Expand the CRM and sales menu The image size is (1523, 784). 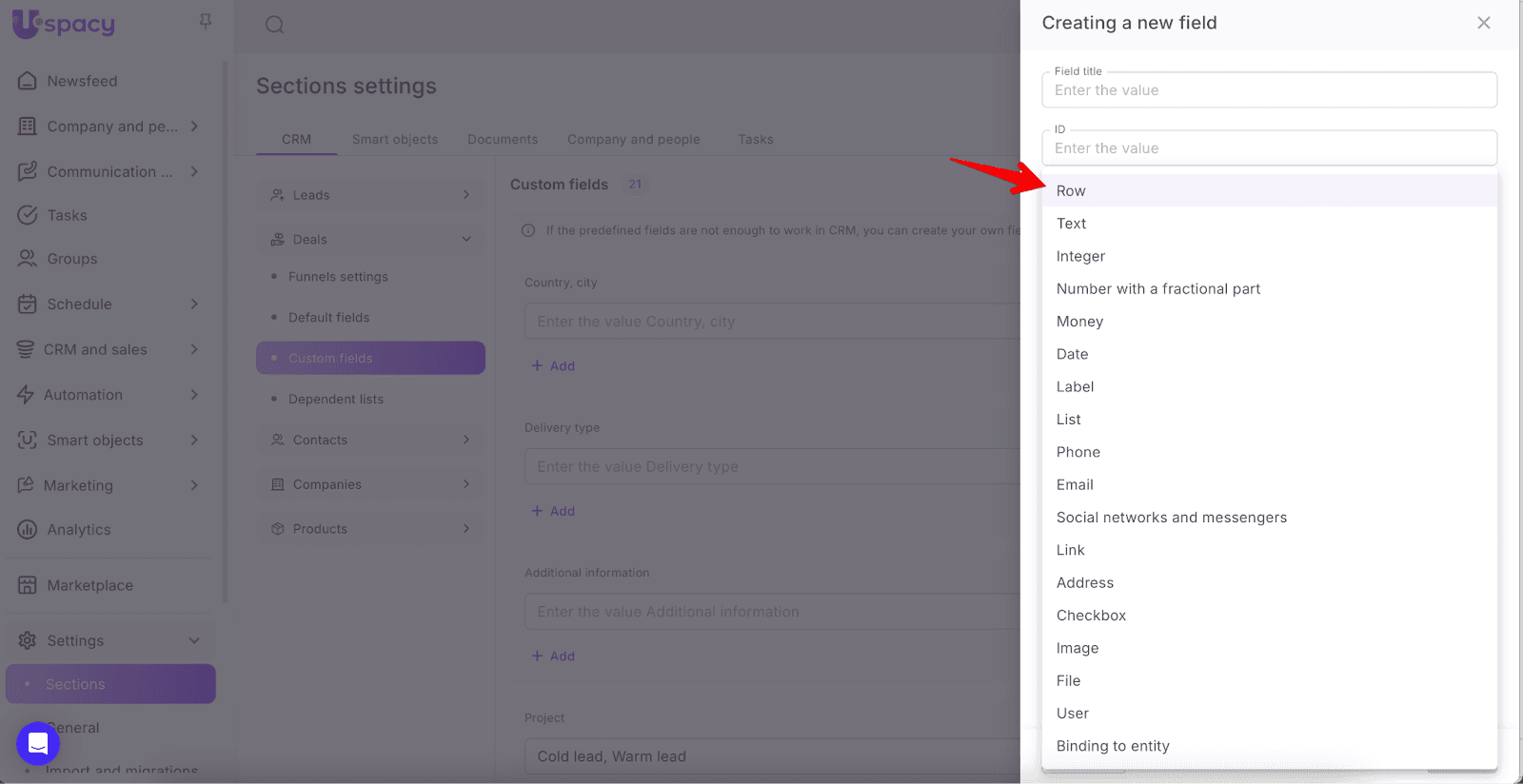[193, 349]
